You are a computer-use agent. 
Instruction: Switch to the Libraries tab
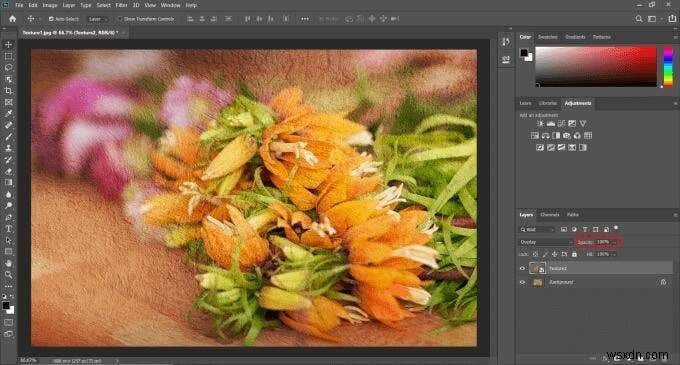coord(548,104)
